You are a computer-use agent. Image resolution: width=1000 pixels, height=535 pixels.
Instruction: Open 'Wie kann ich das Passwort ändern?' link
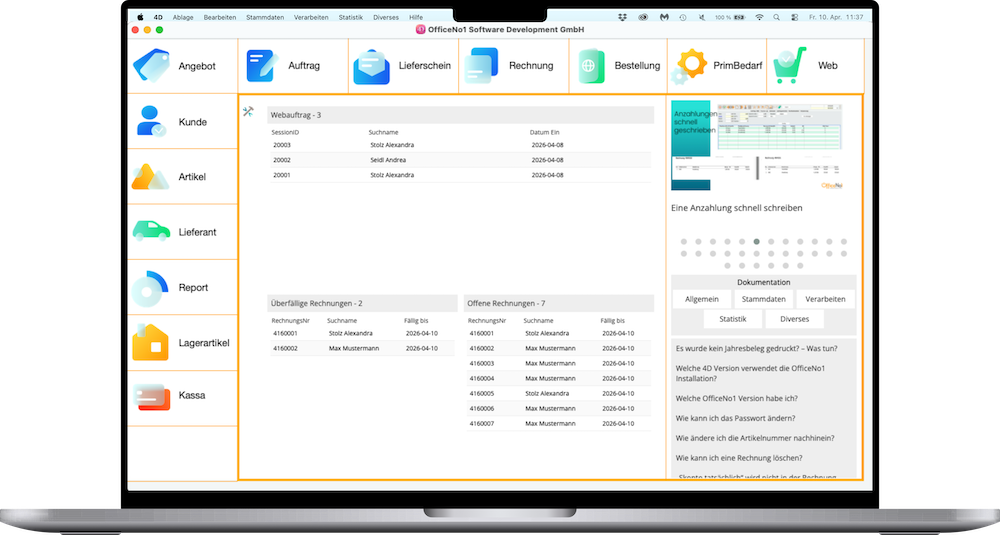coord(743,416)
